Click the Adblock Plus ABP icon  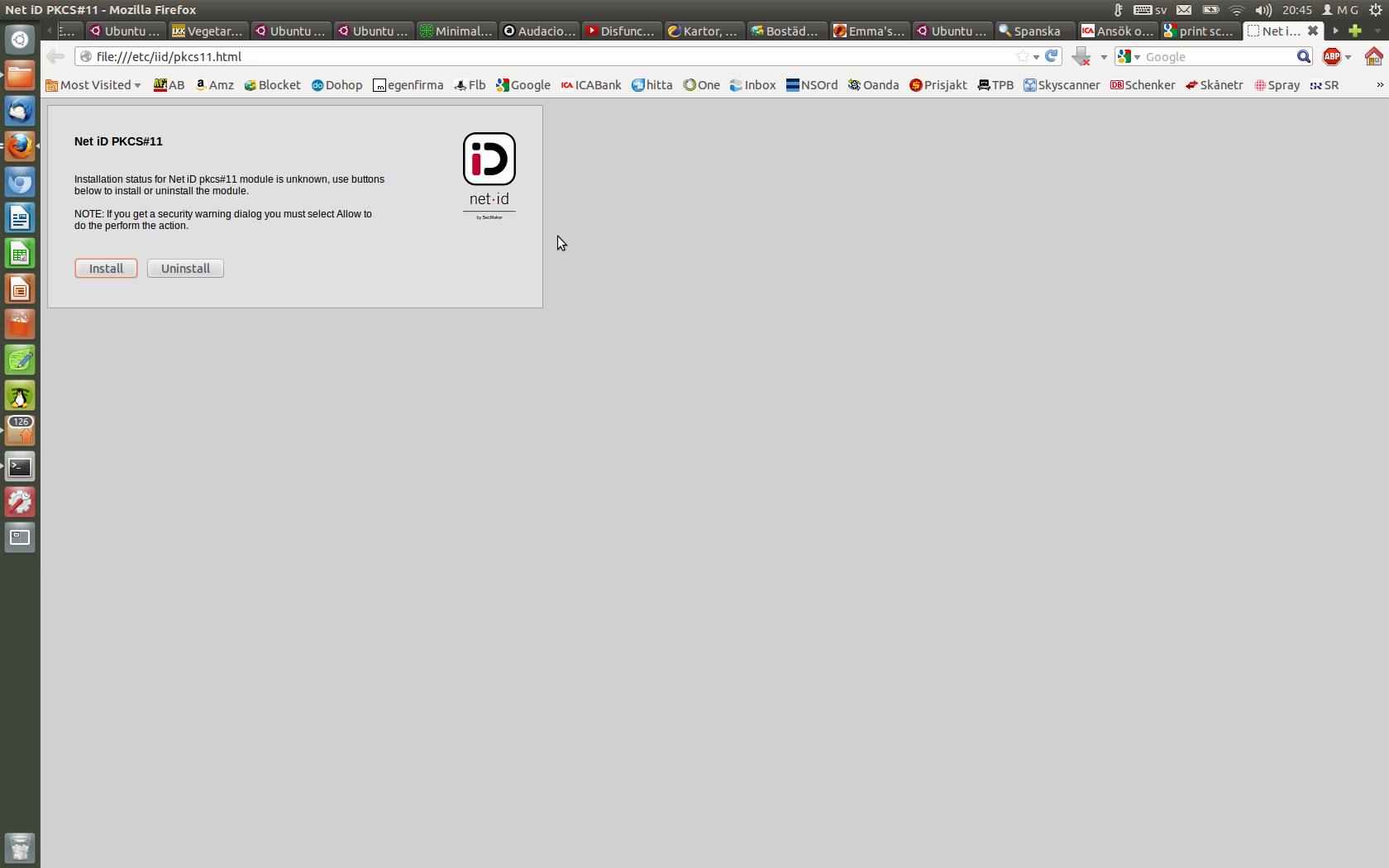click(1332, 56)
